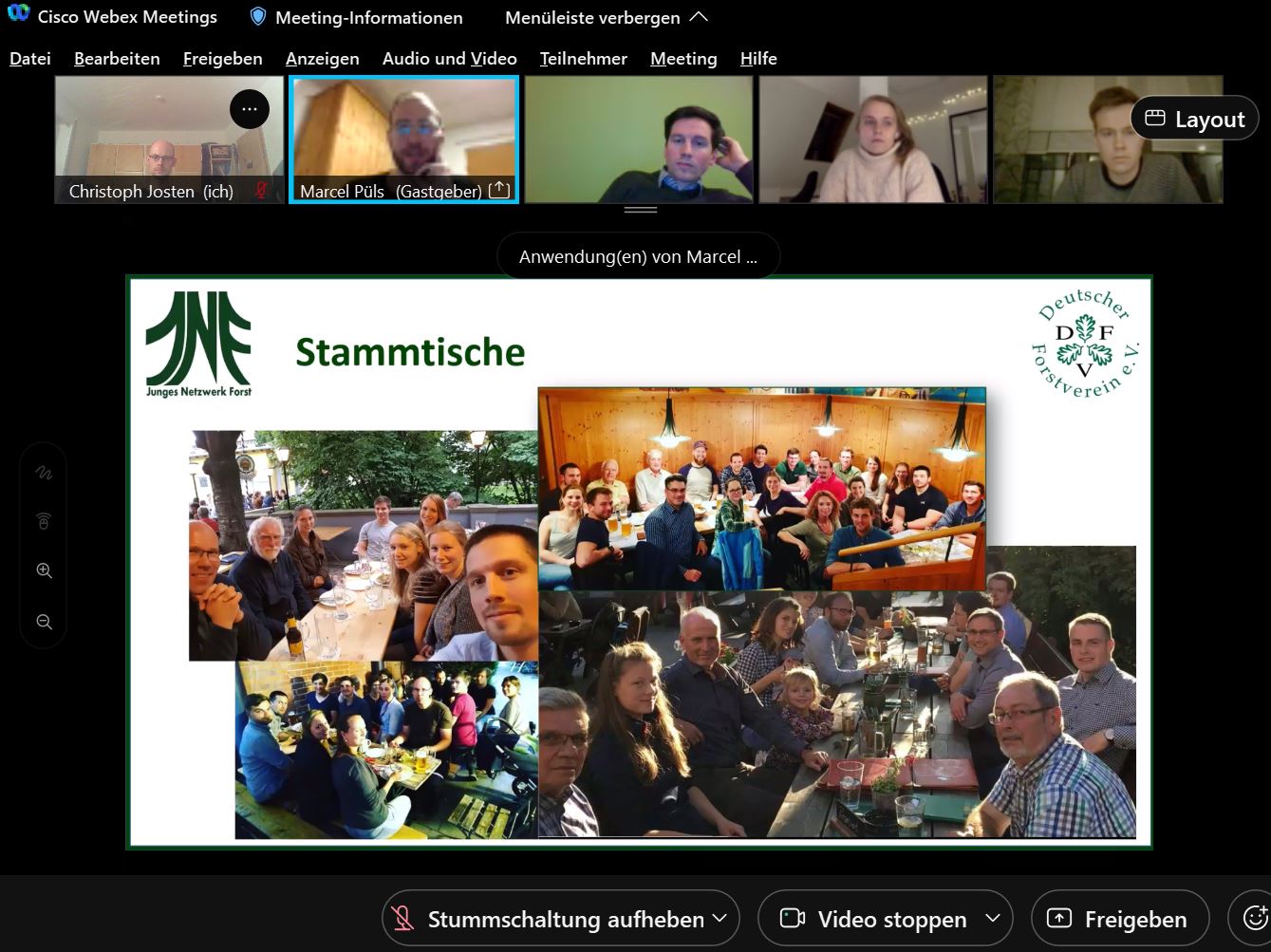Hide the menu bar via Menüleiste verbergen
Screen dimensions: 1271x952
(607, 17)
